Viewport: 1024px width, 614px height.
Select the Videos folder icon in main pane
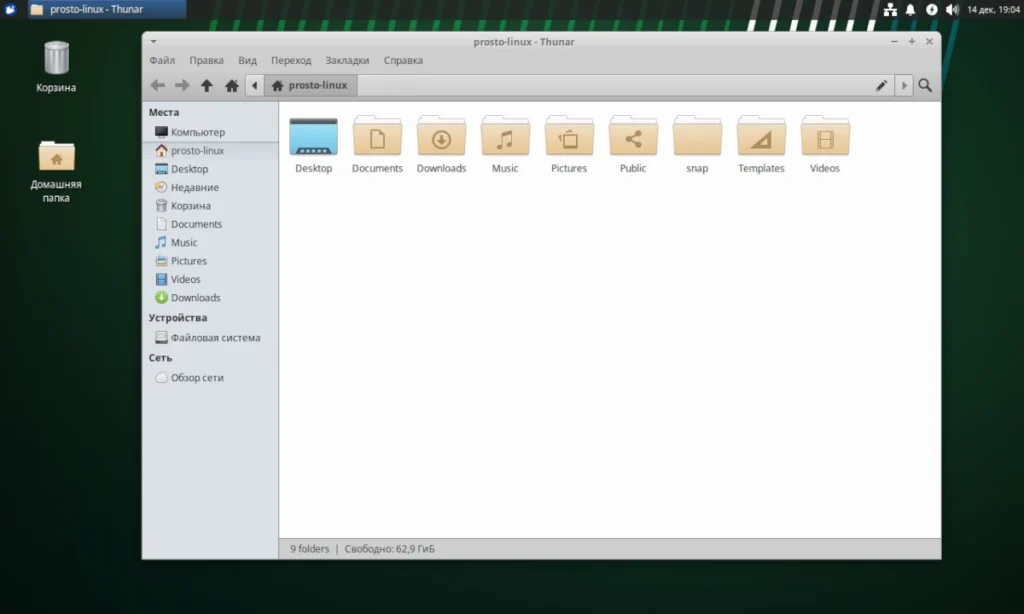(x=825, y=137)
